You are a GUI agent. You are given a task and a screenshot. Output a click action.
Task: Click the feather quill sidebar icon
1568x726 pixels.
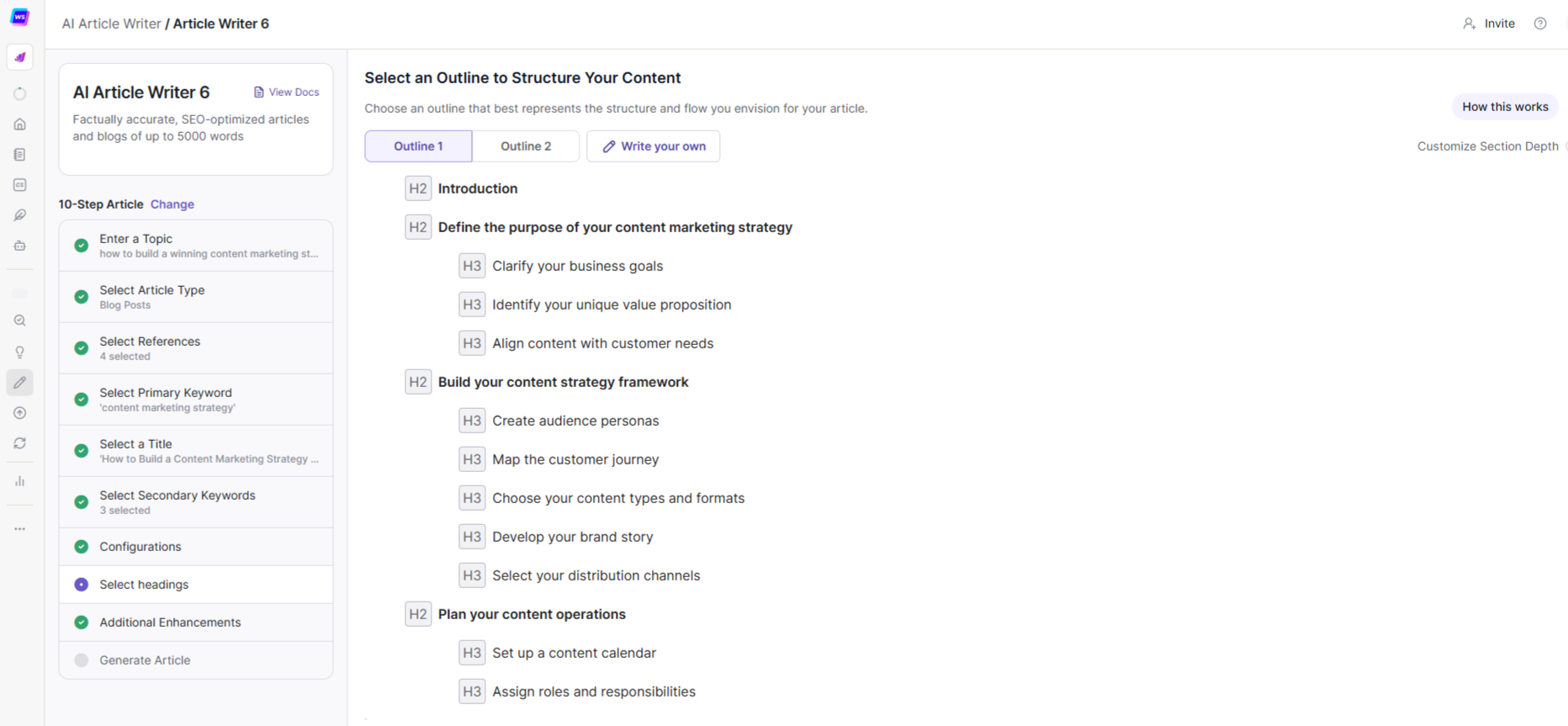[x=19, y=215]
